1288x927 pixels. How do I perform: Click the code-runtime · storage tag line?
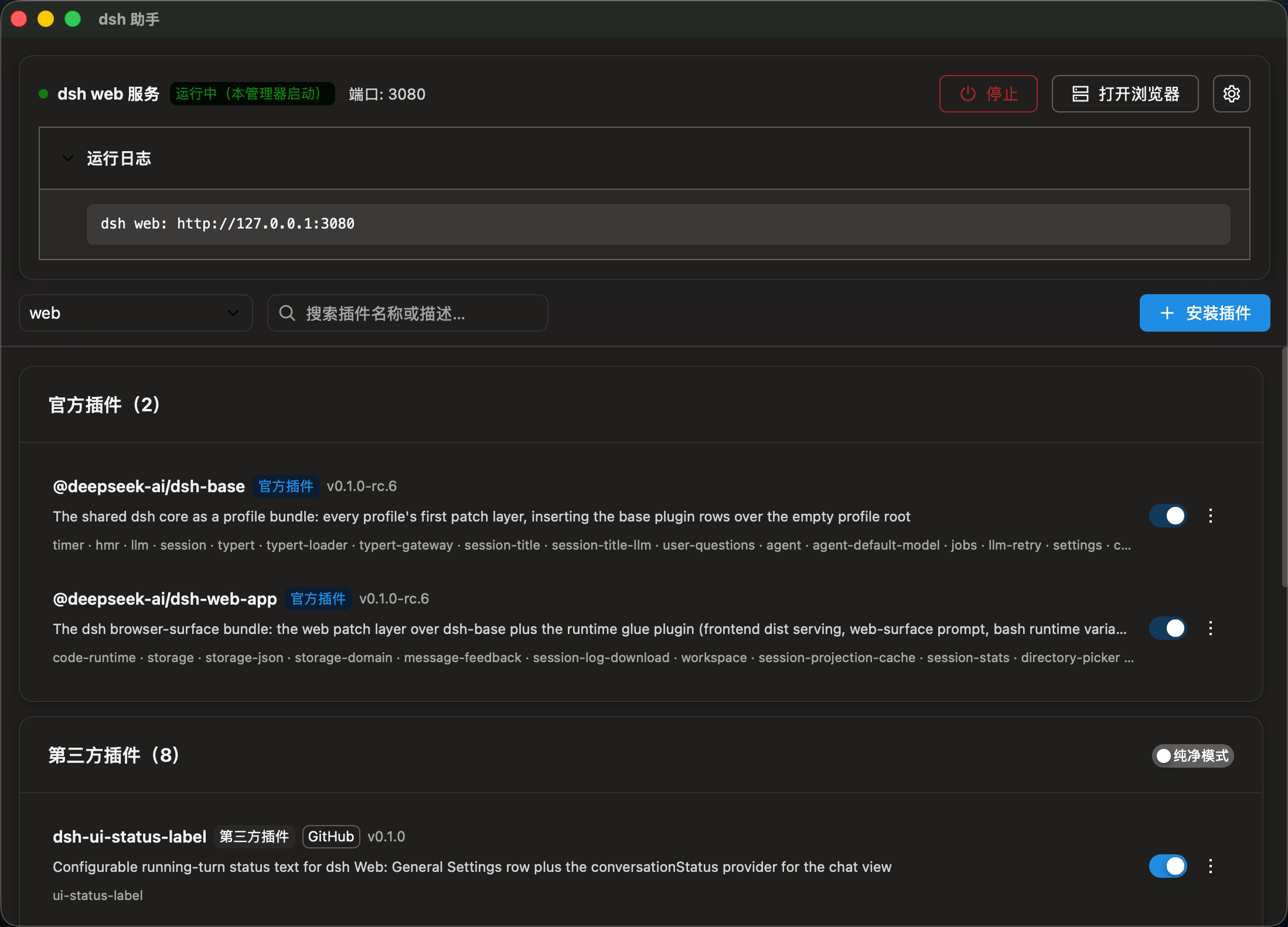click(593, 657)
